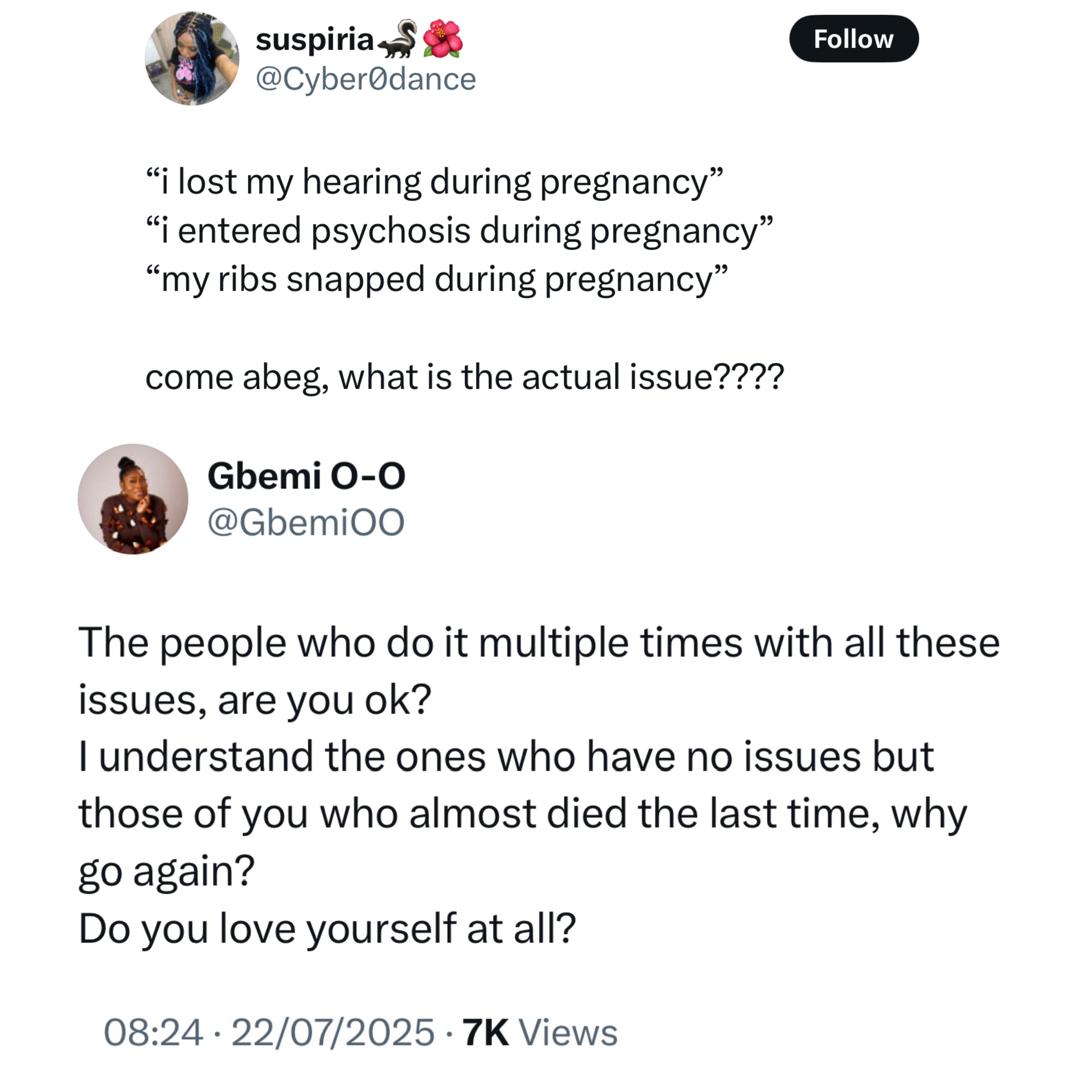Click the "are you ok?" reply text
Image resolution: width=1080 pixels, height=1080 pixels.
324,701
